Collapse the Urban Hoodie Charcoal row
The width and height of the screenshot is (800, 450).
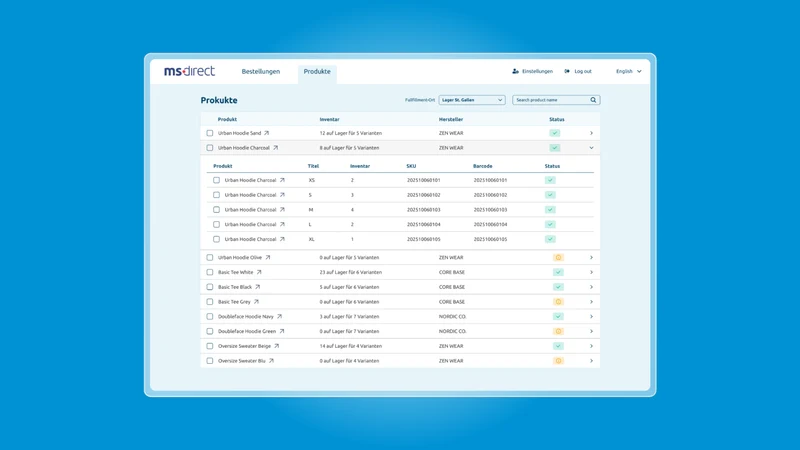(x=591, y=148)
